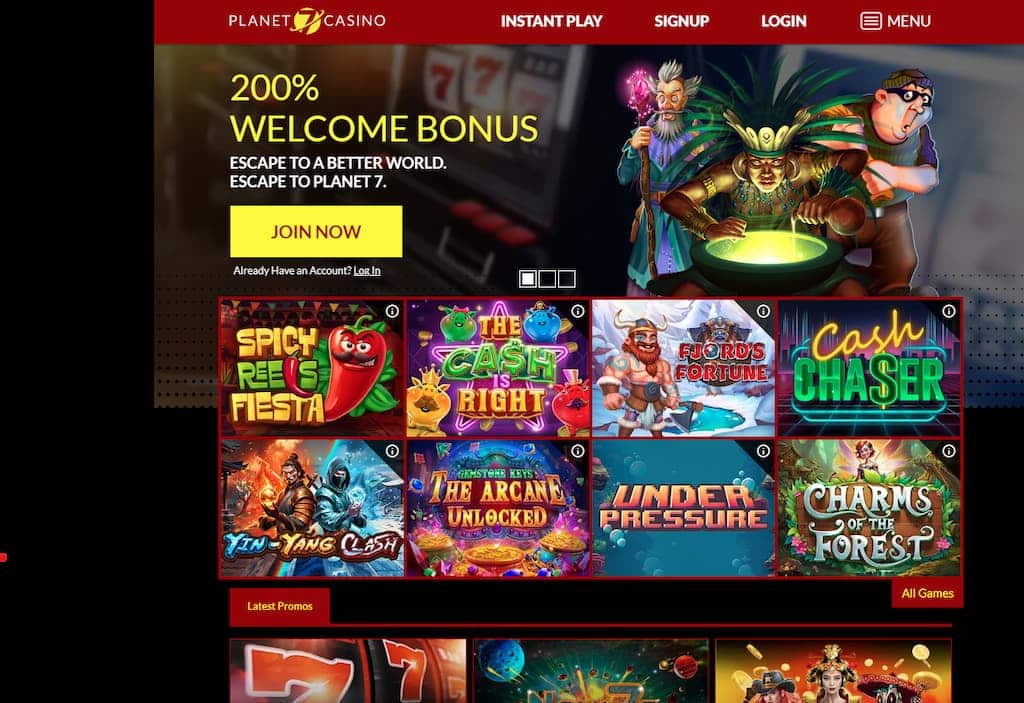Select the first banner slide indicator
Screen dimensions: 1024x703
tap(528, 279)
